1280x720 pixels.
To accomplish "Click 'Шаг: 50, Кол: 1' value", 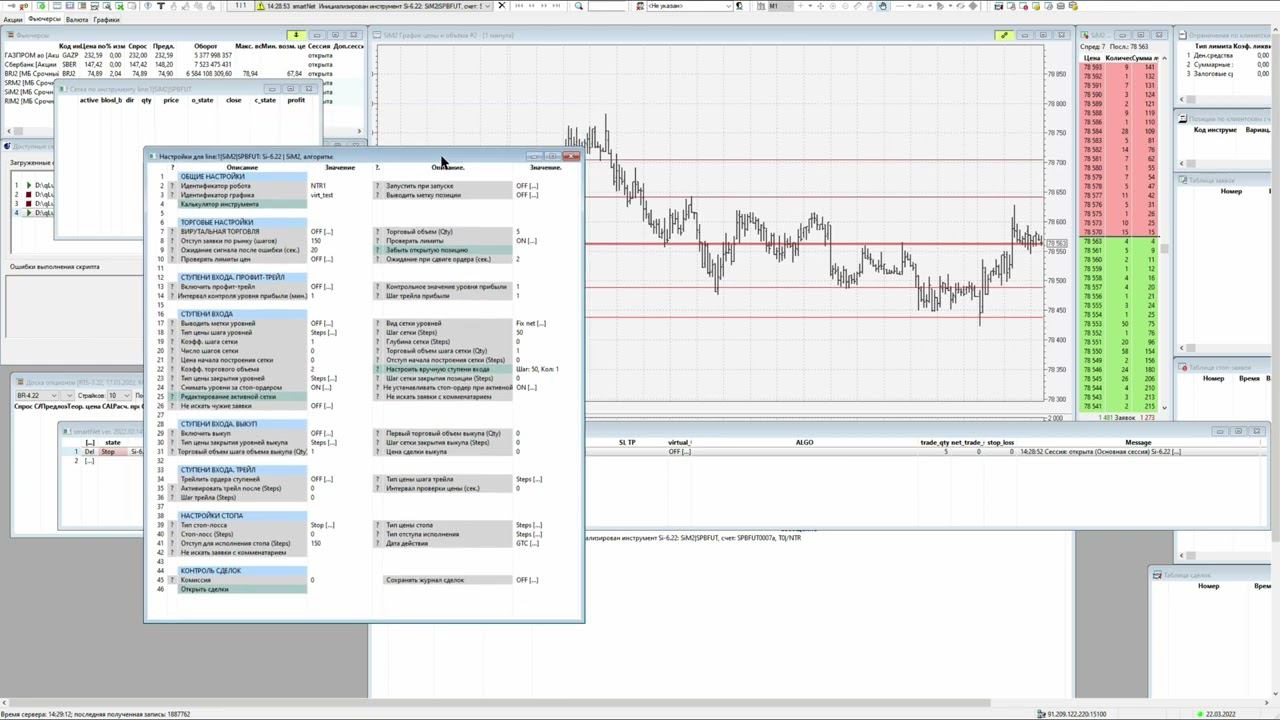I will tap(537, 369).
